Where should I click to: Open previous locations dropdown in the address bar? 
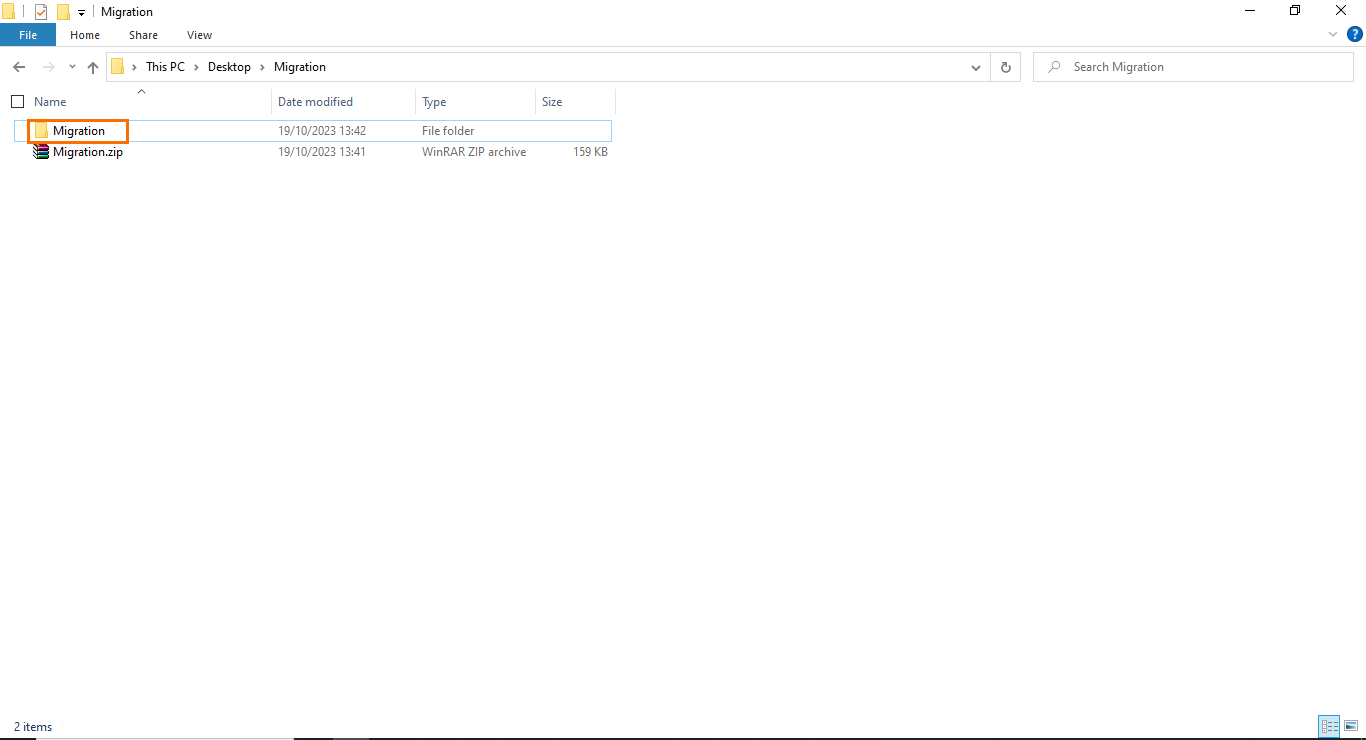[x=976, y=66]
